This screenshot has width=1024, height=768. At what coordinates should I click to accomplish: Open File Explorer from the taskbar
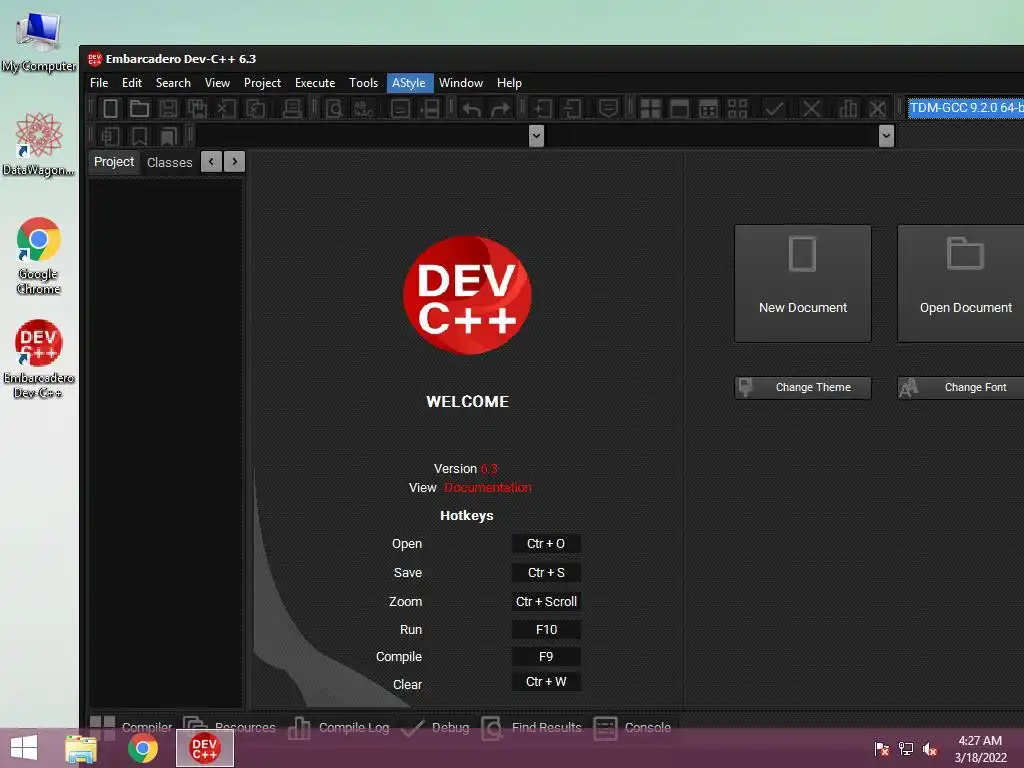(81, 748)
